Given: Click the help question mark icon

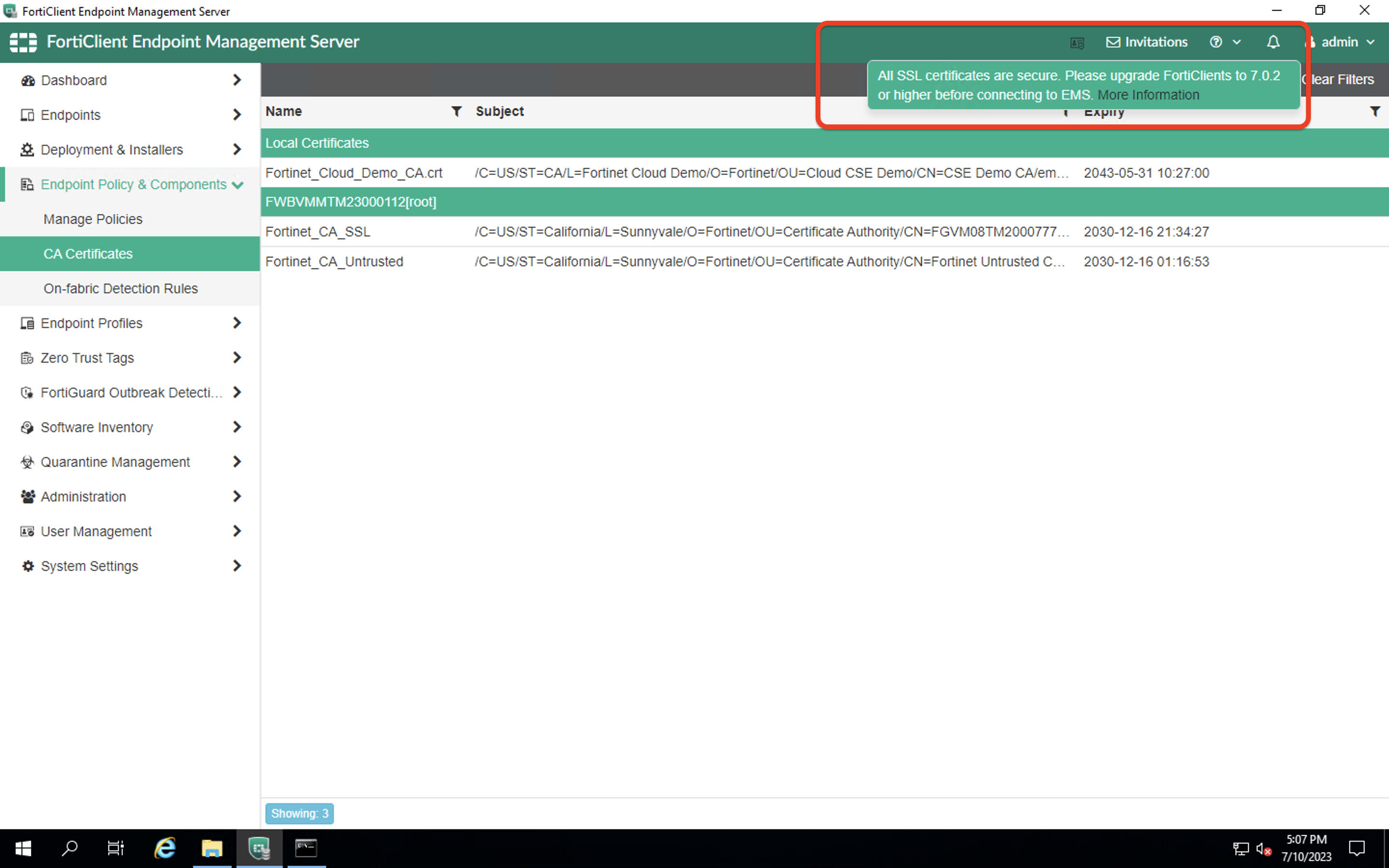Looking at the screenshot, I should (1216, 42).
